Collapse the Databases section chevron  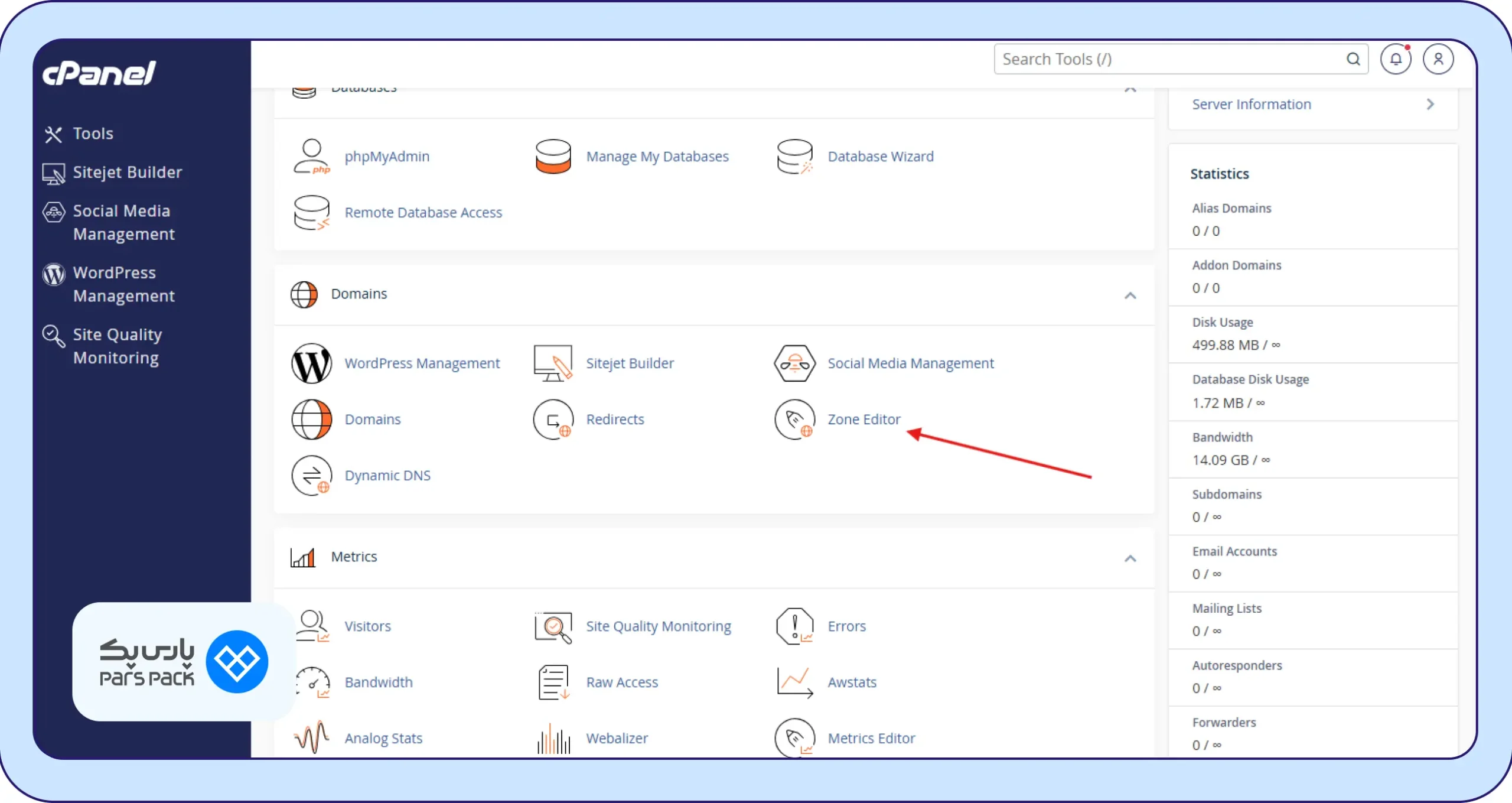tap(1130, 89)
